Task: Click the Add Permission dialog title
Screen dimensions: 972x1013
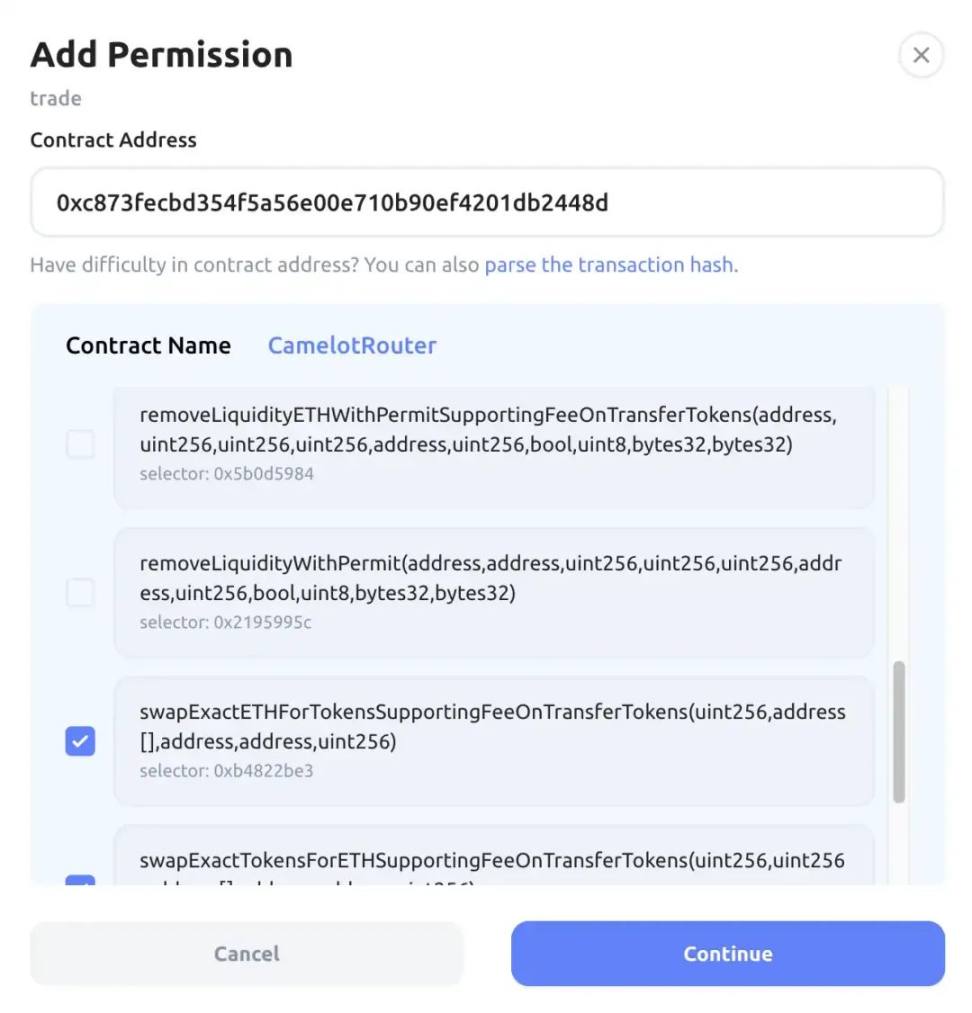Action: click(162, 55)
